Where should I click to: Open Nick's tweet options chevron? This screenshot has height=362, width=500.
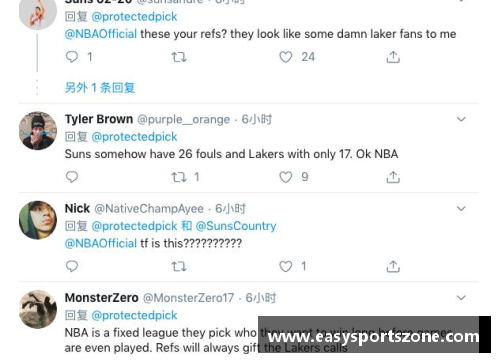coord(461,208)
